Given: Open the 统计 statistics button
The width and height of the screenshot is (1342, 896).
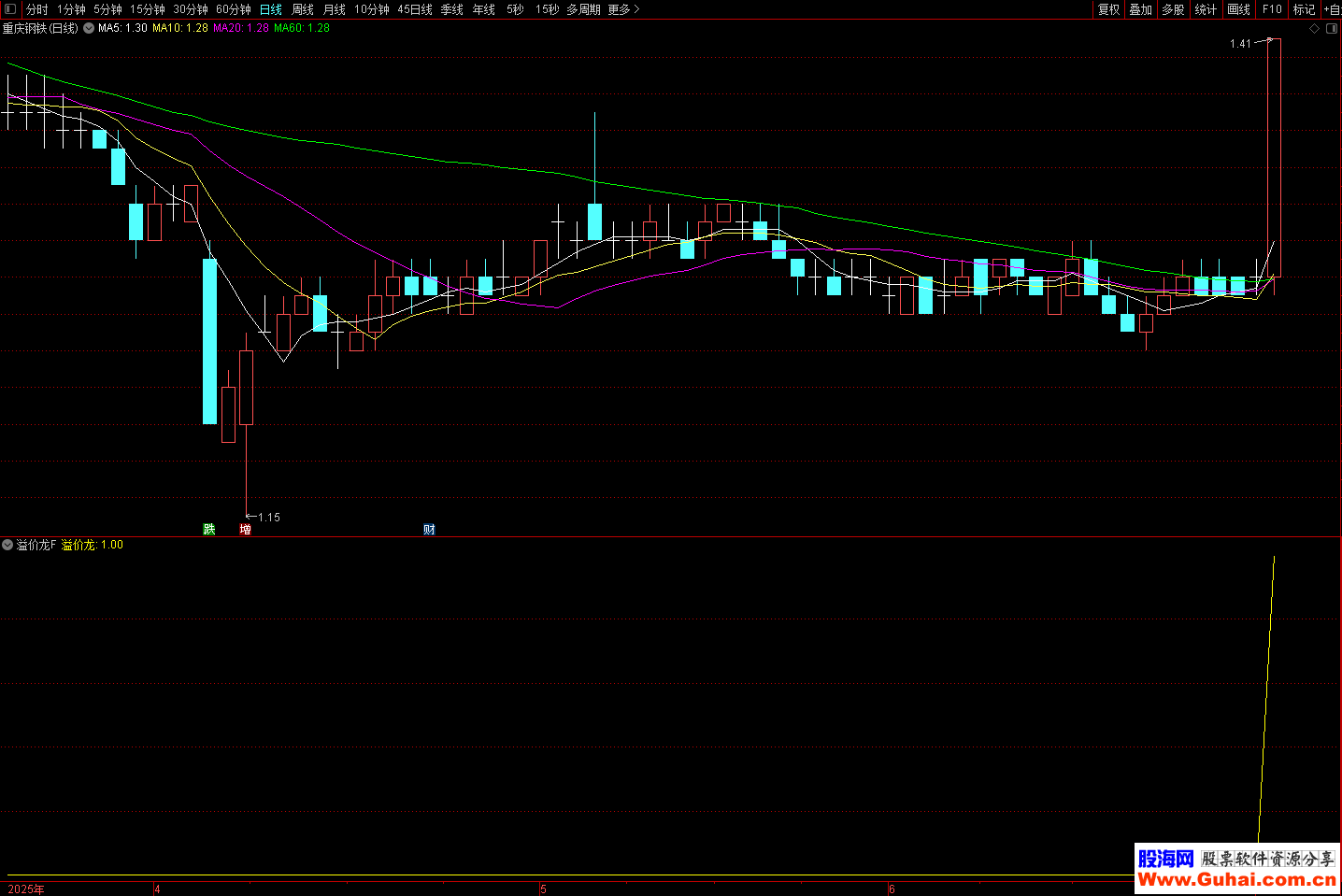Looking at the screenshot, I should (x=1206, y=9).
